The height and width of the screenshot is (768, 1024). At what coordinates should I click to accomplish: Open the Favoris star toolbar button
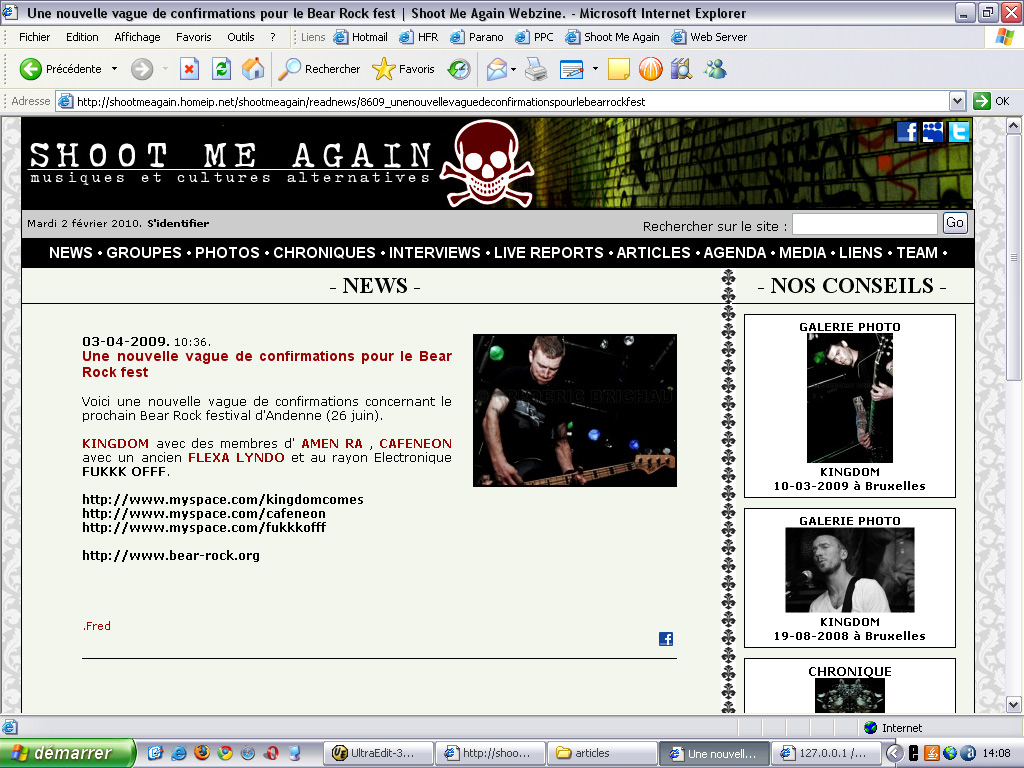coord(403,69)
